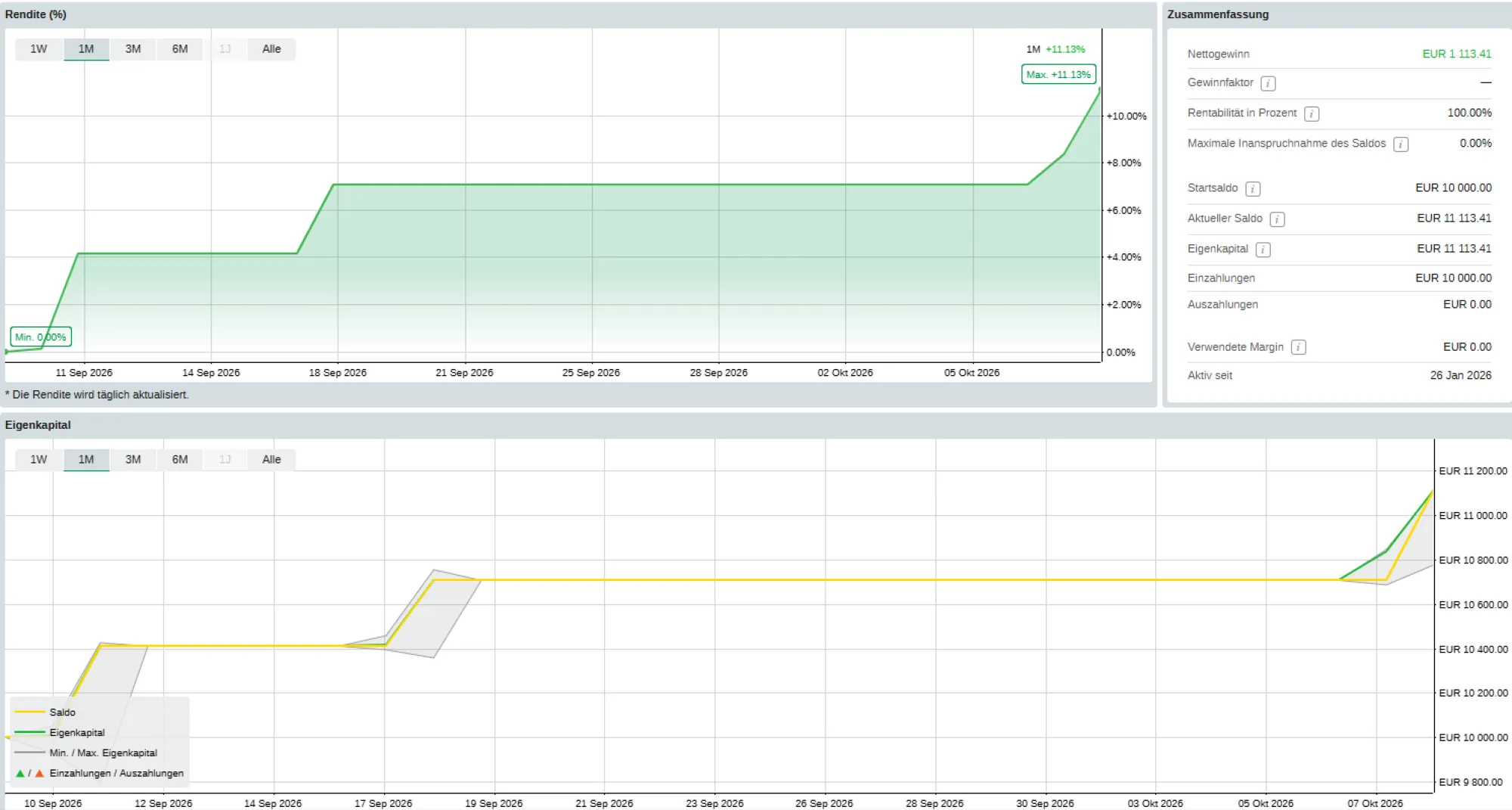Click the 1M +11.13% return label
This screenshot has height=810, width=1512.
(x=1055, y=49)
